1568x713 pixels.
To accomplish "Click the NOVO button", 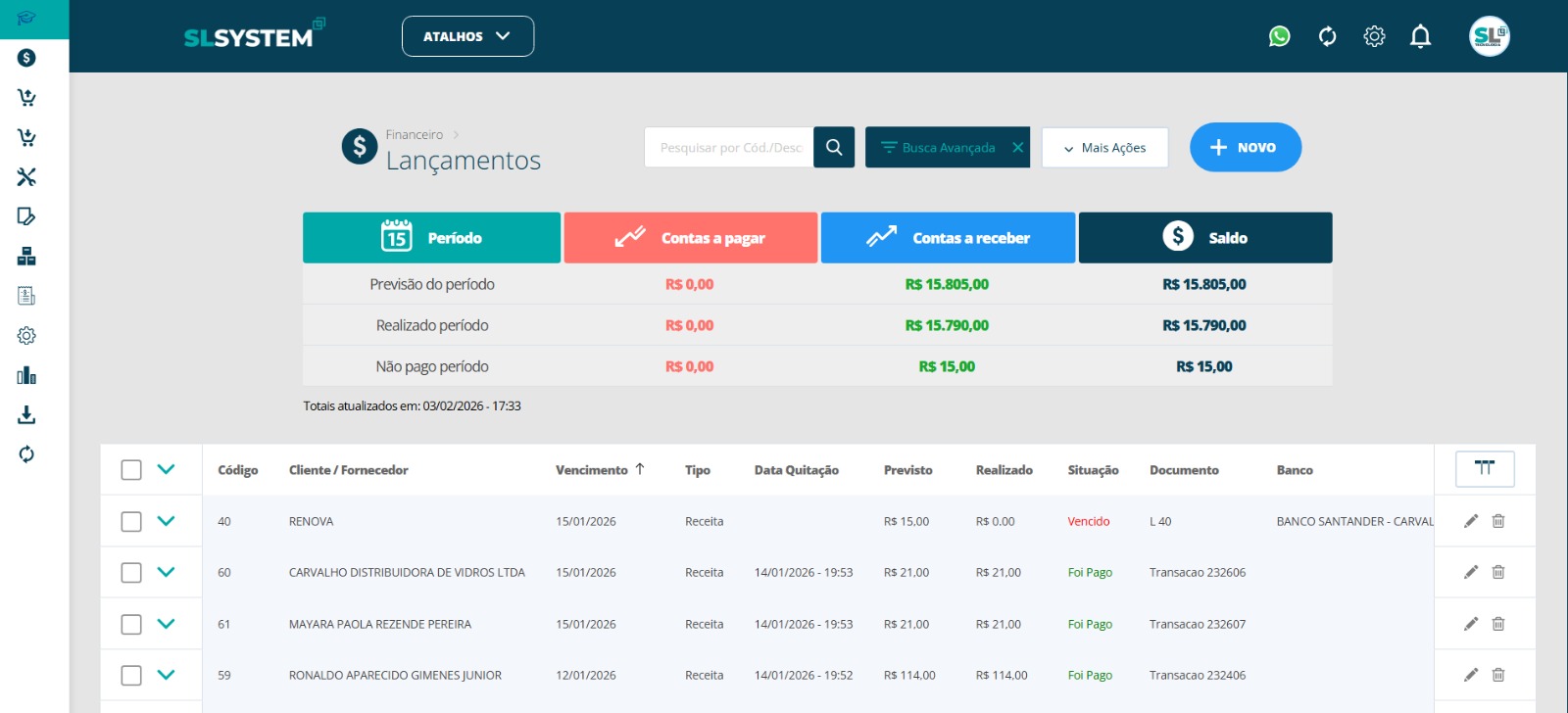I will tap(1245, 147).
